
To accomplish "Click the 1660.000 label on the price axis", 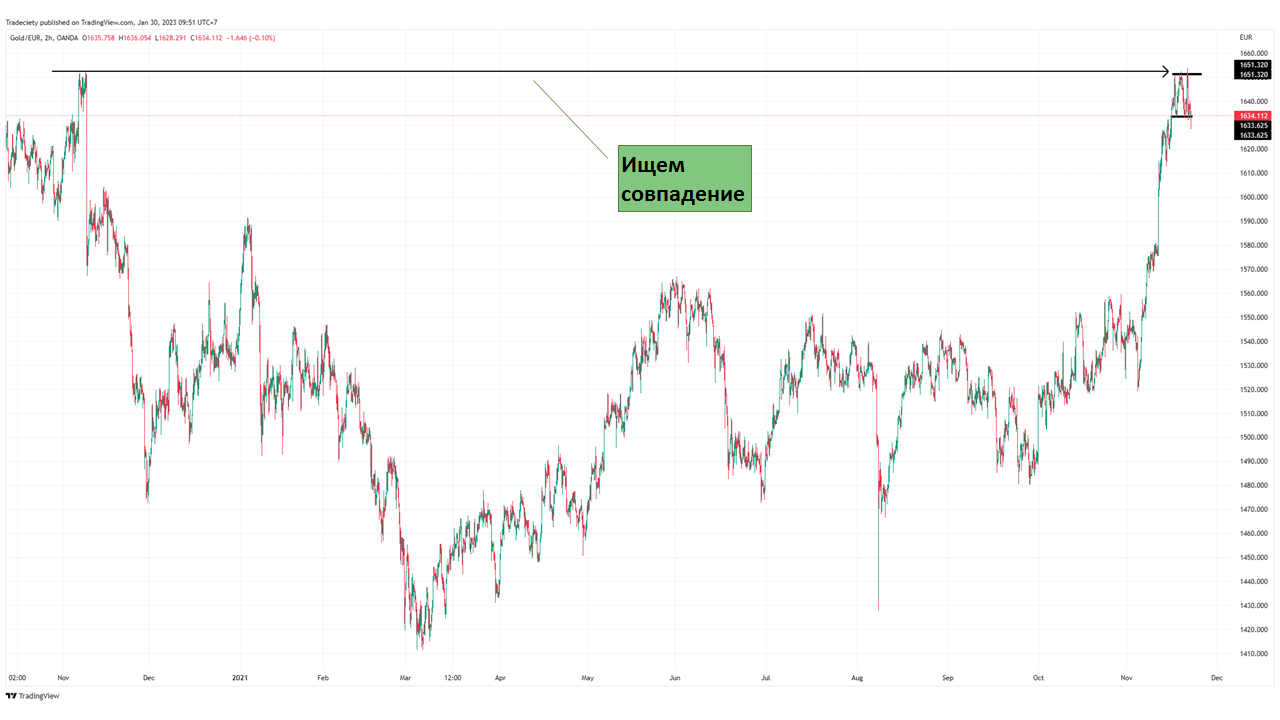I will click(1253, 54).
